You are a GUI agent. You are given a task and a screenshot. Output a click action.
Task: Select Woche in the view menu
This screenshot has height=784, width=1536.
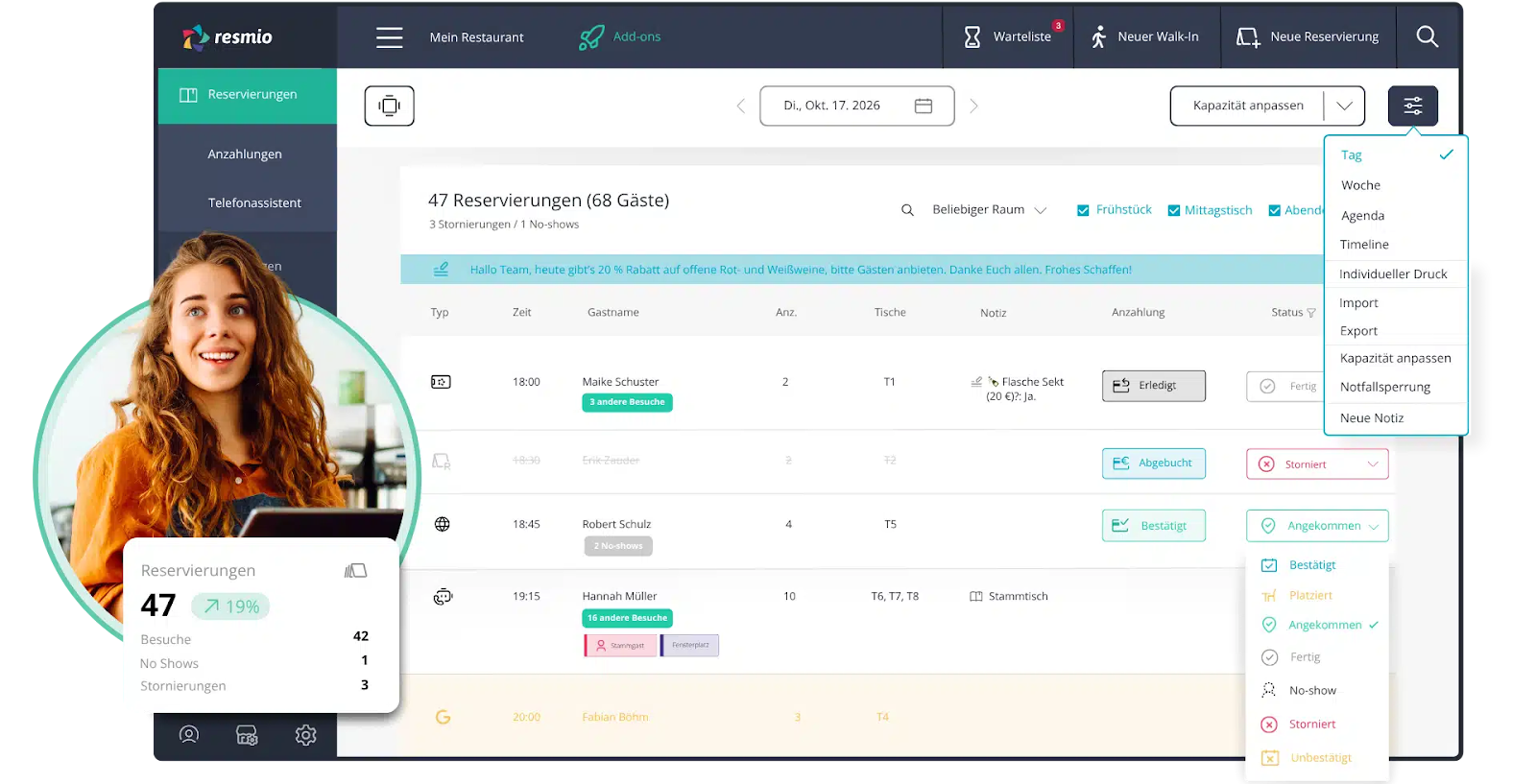click(x=1360, y=185)
